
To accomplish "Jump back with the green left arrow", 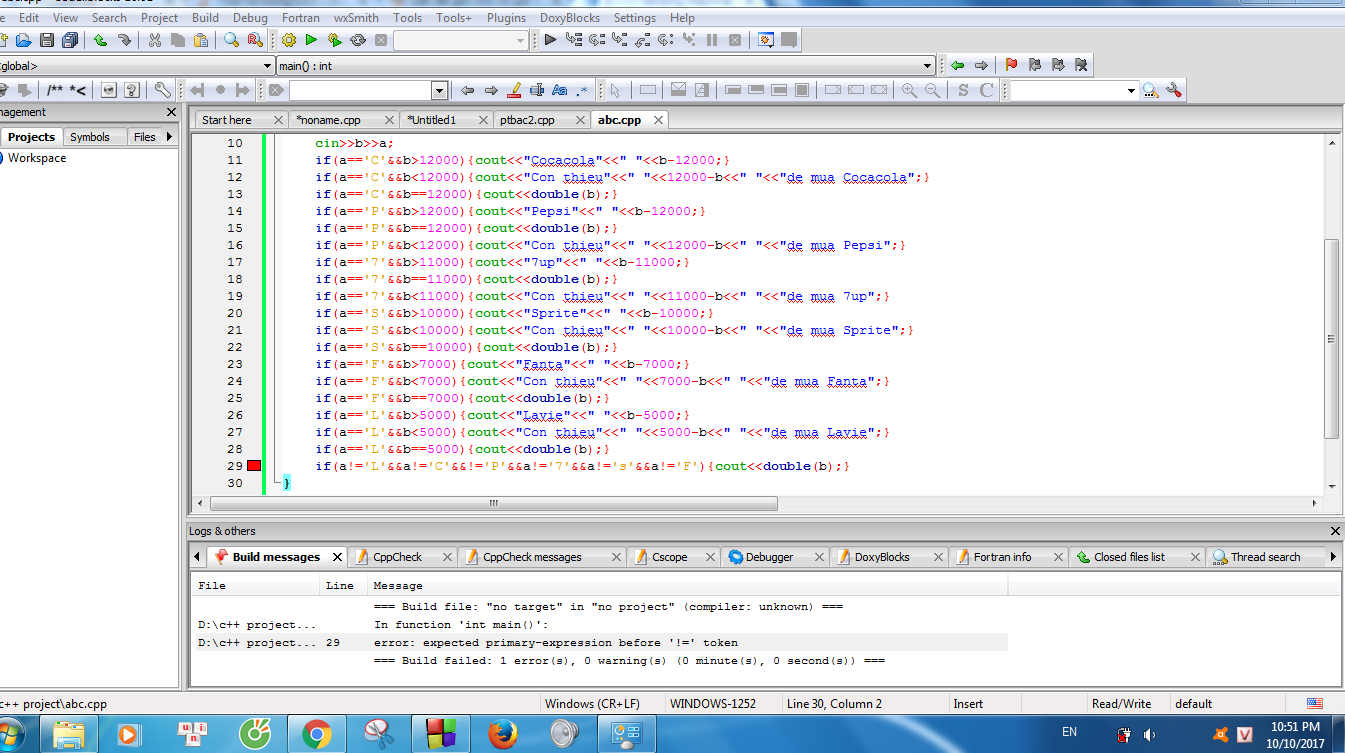I will (957, 65).
